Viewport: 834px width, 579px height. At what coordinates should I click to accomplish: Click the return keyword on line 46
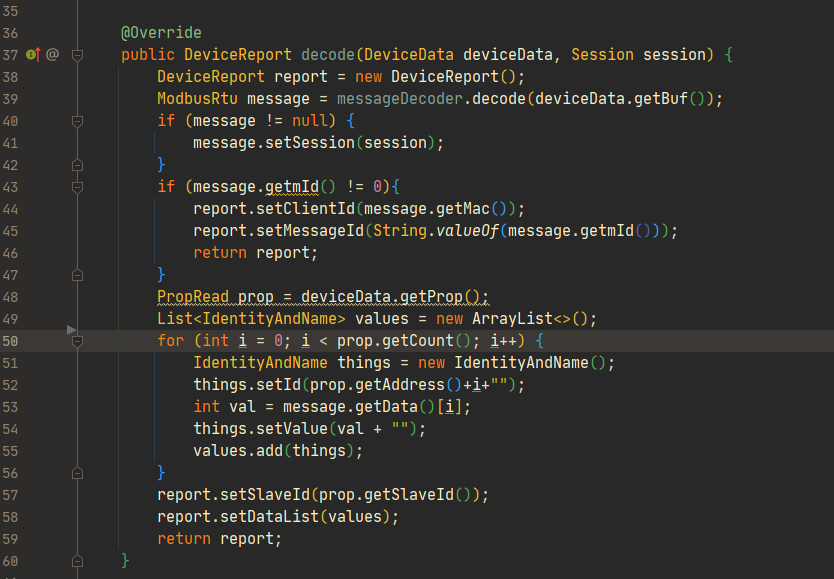pyautogui.click(x=220, y=253)
